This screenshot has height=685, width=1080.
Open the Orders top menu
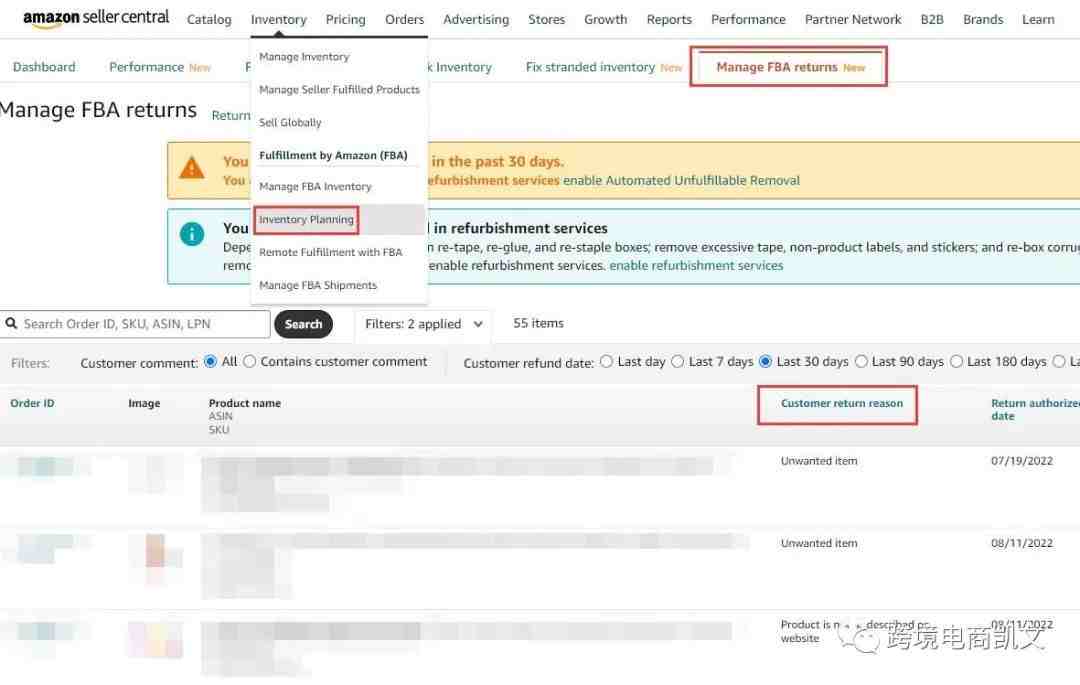[x=404, y=19]
